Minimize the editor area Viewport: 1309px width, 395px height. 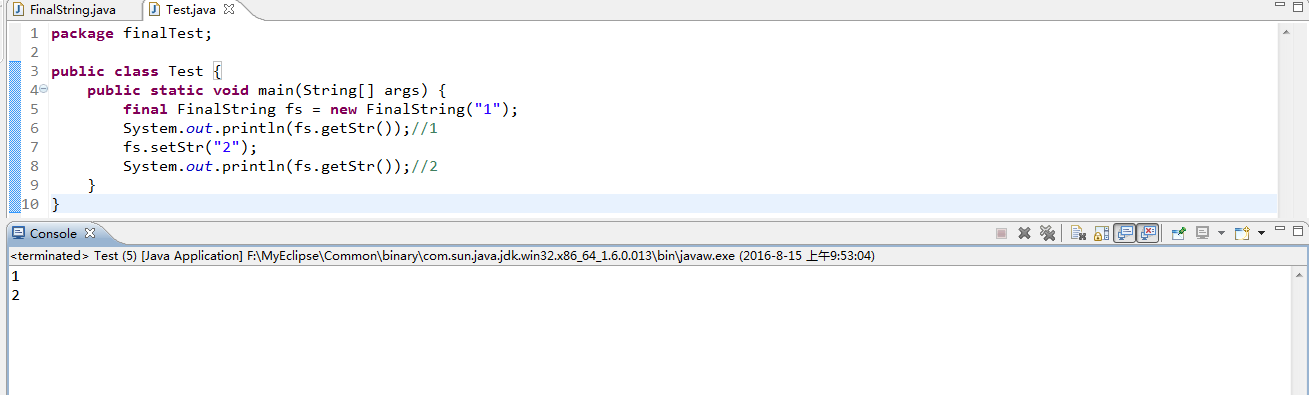click(x=1279, y=6)
